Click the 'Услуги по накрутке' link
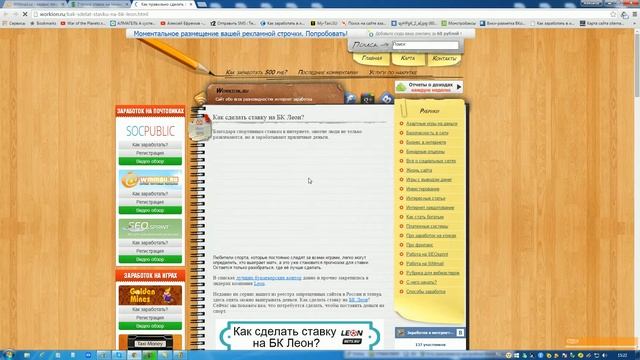The width and height of the screenshot is (640, 360). pyautogui.click(x=393, y=72)
